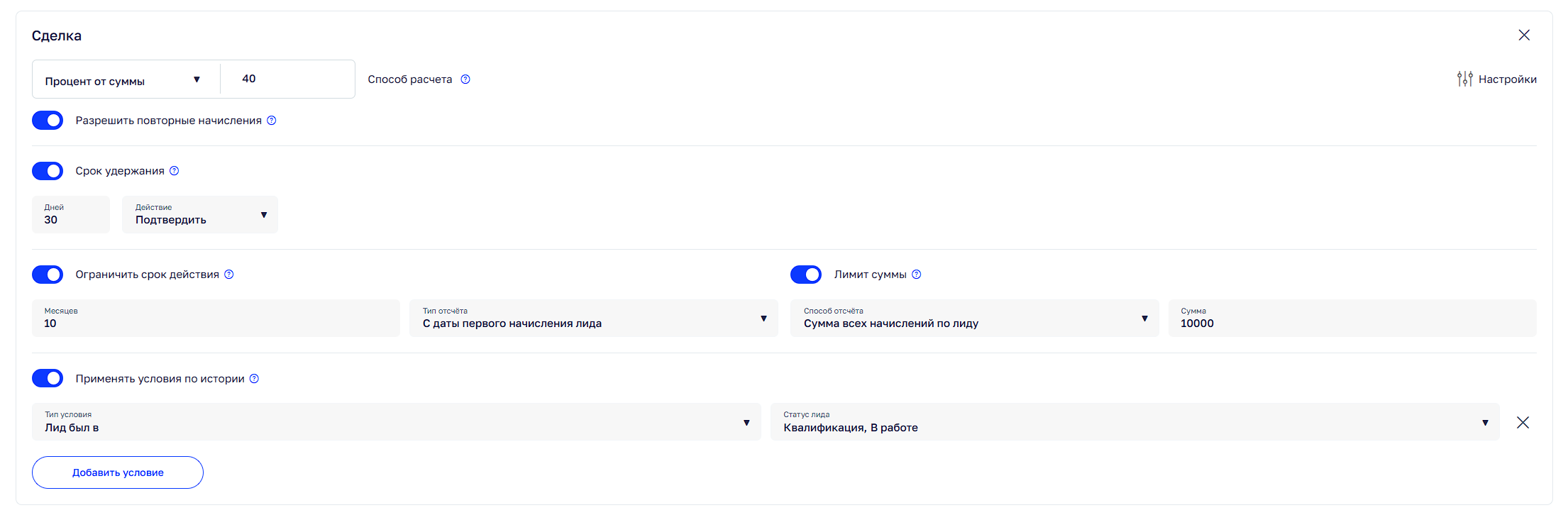Click help icon beside Применять условия по истории

(254, 379)
